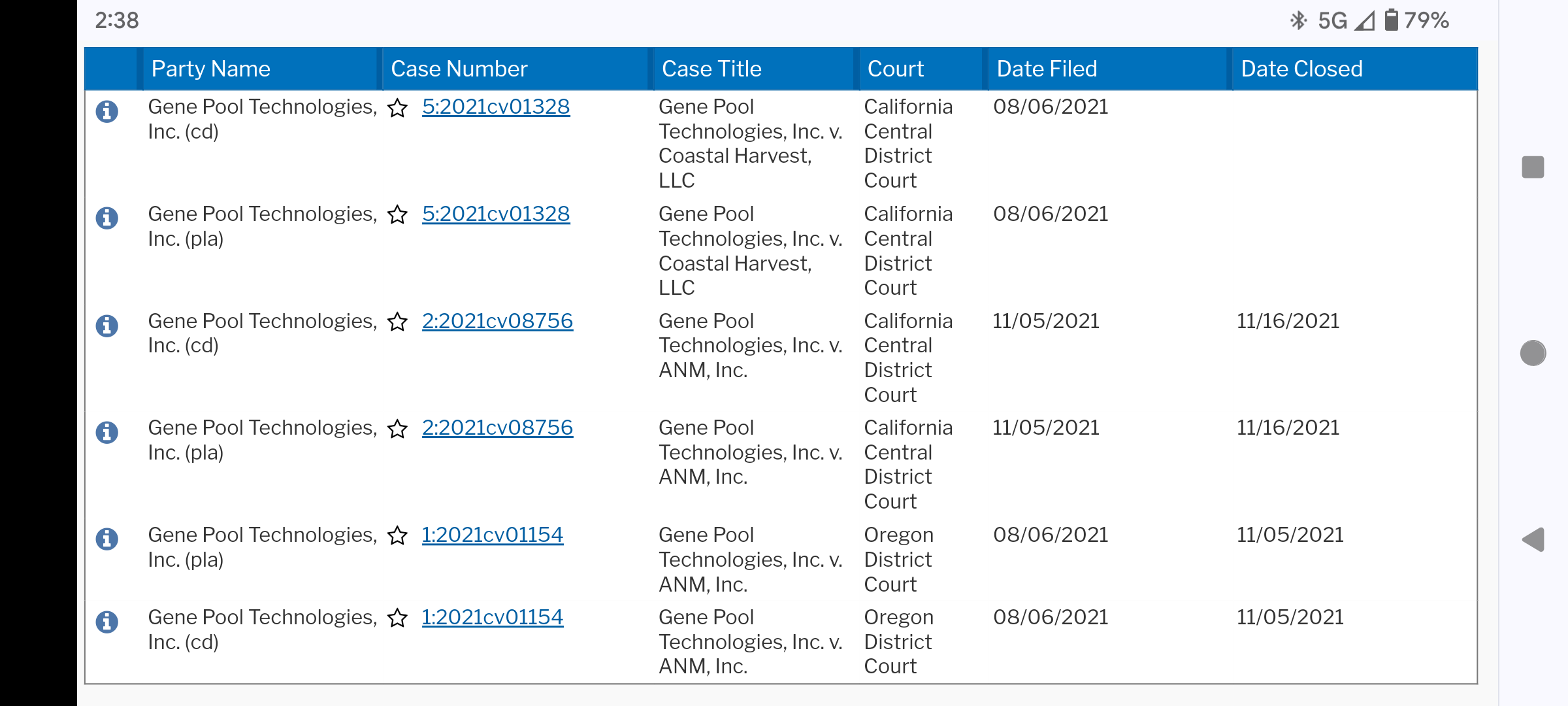
Task: Star the first 5:2021cv01328 case
Action: tap(397, 108)
